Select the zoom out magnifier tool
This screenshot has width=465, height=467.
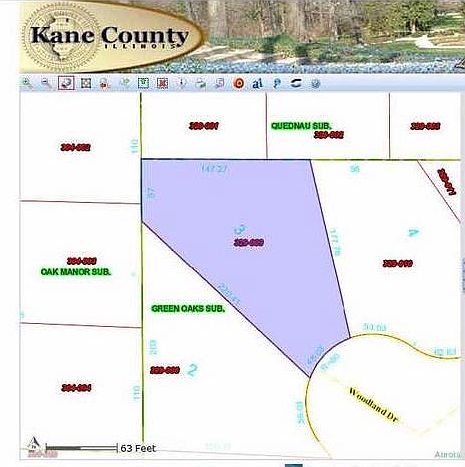(x=46, y=83)
